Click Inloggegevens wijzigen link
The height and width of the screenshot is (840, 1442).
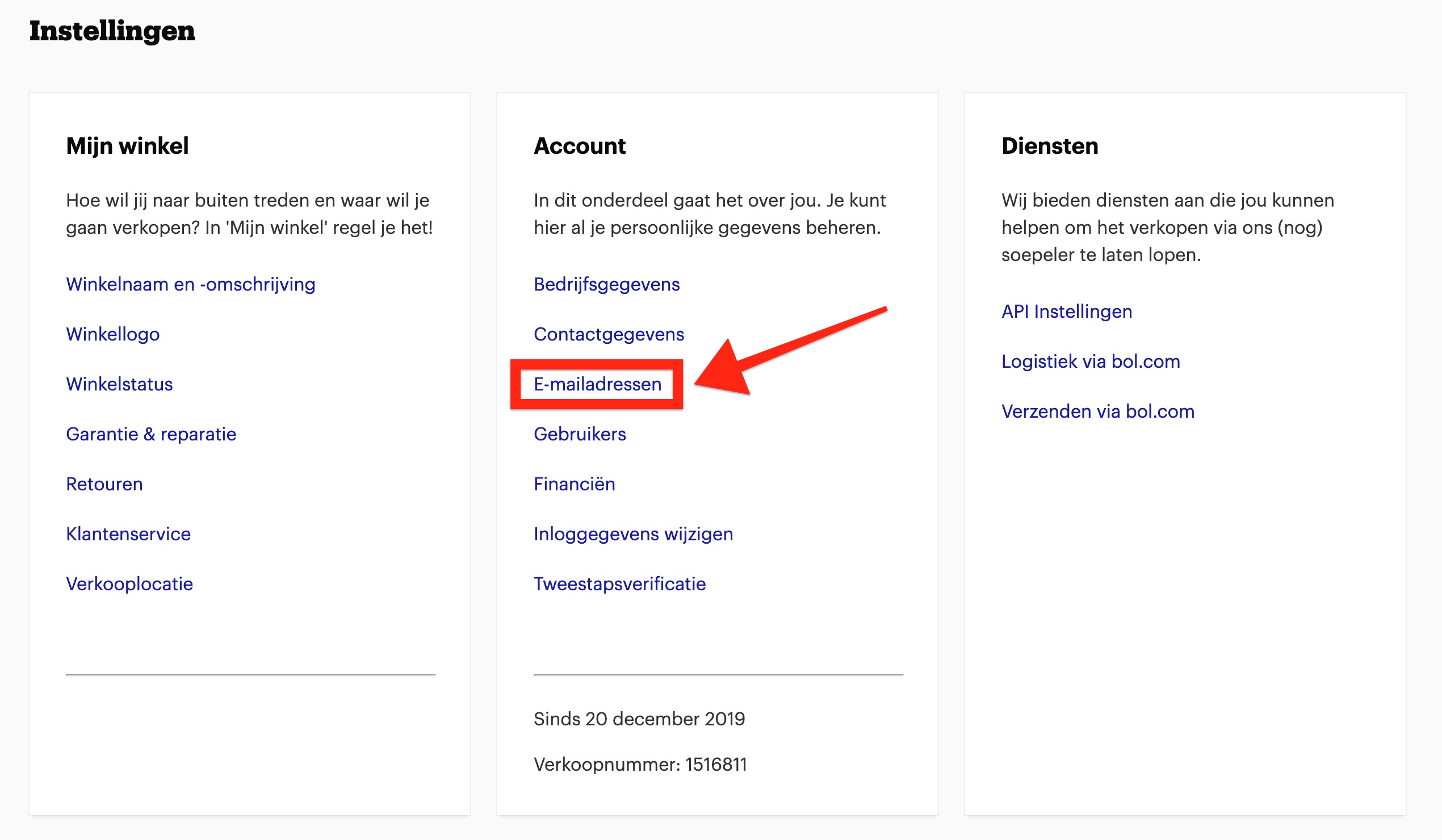point(633,534)
